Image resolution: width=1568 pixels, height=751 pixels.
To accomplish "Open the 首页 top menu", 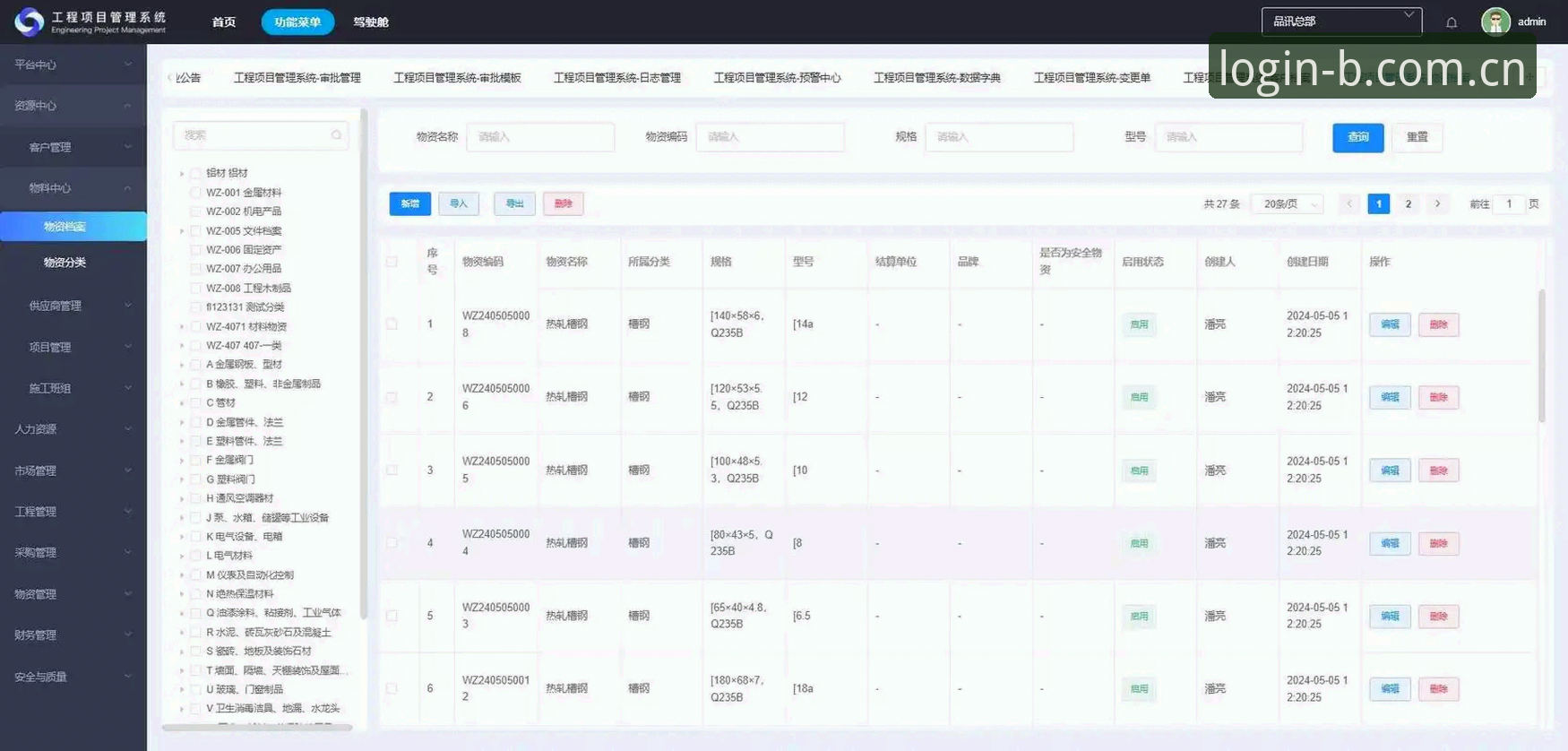I will click(224, 22).
